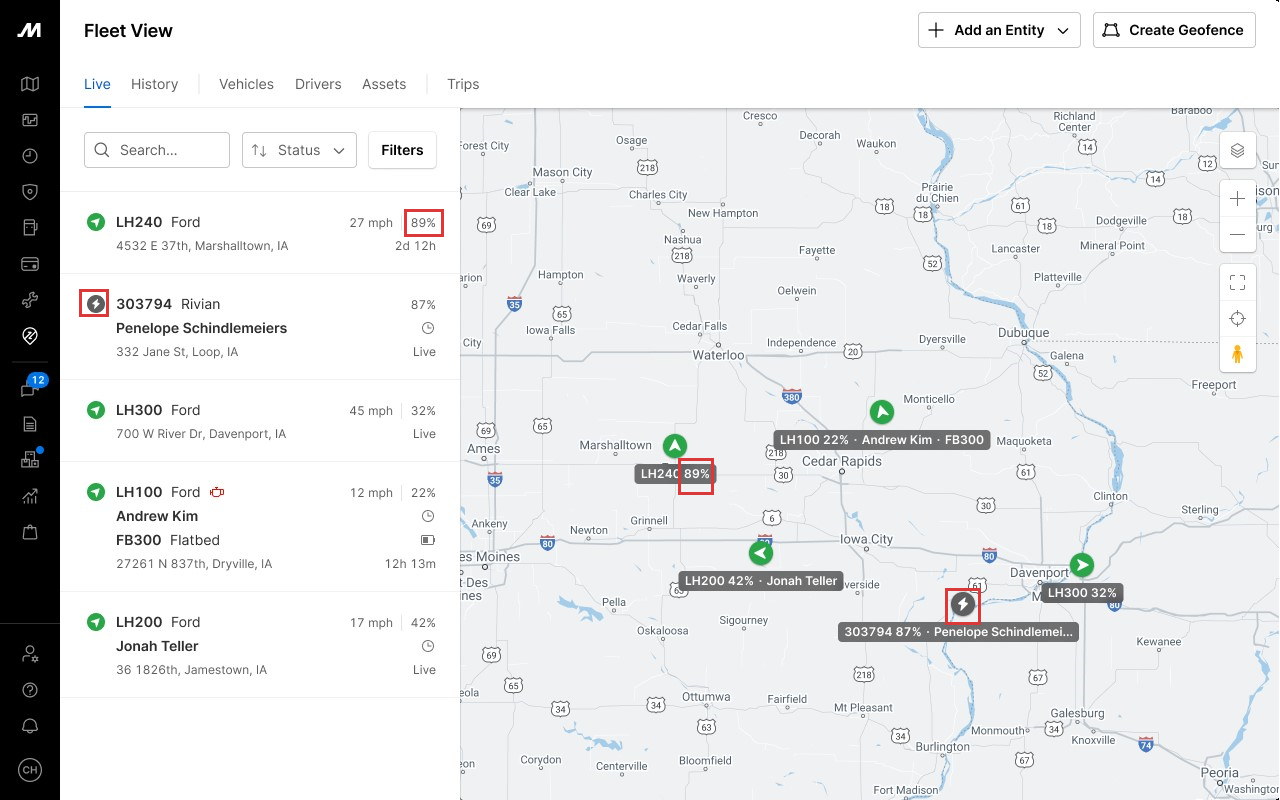Click the LH300 32% map label
This screenshot has height=800, width=1280.
1081,593
